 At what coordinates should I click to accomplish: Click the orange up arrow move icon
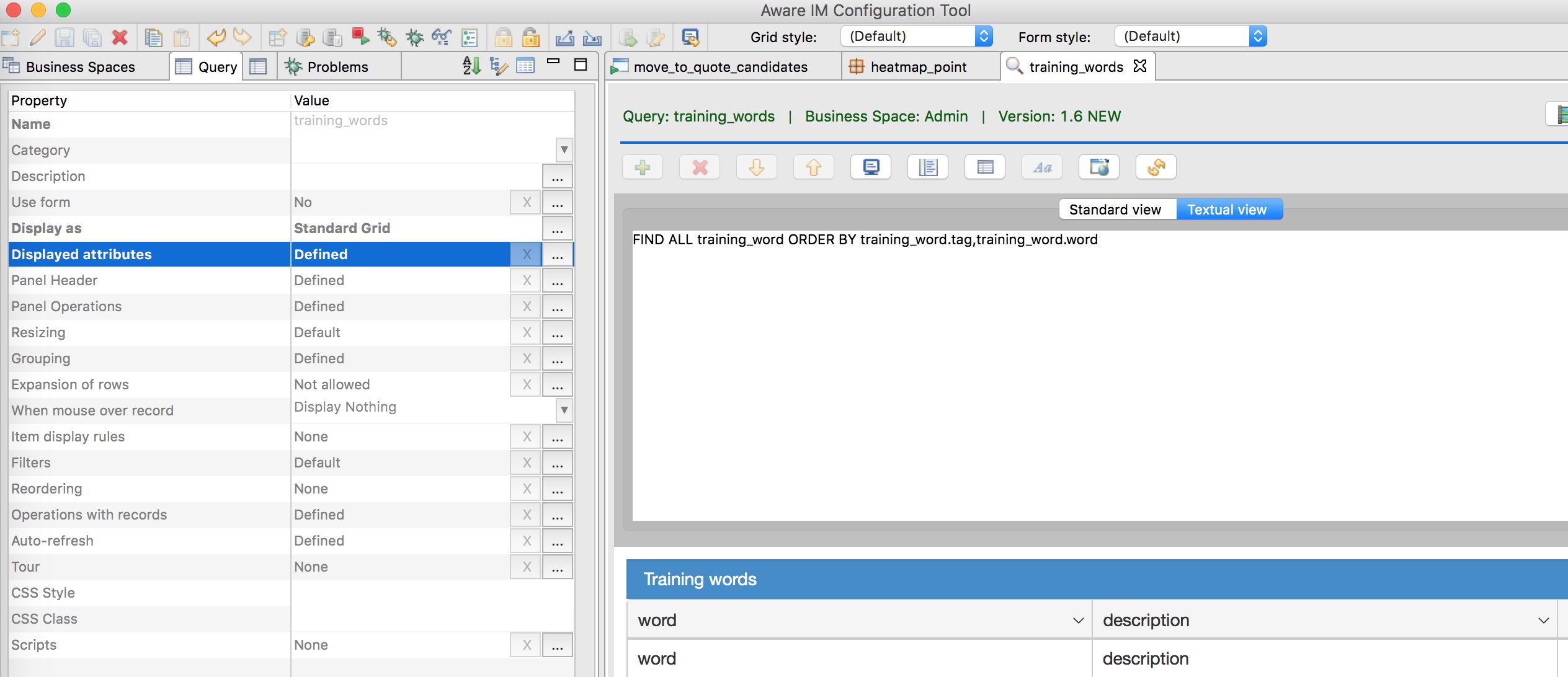point(814,167)
